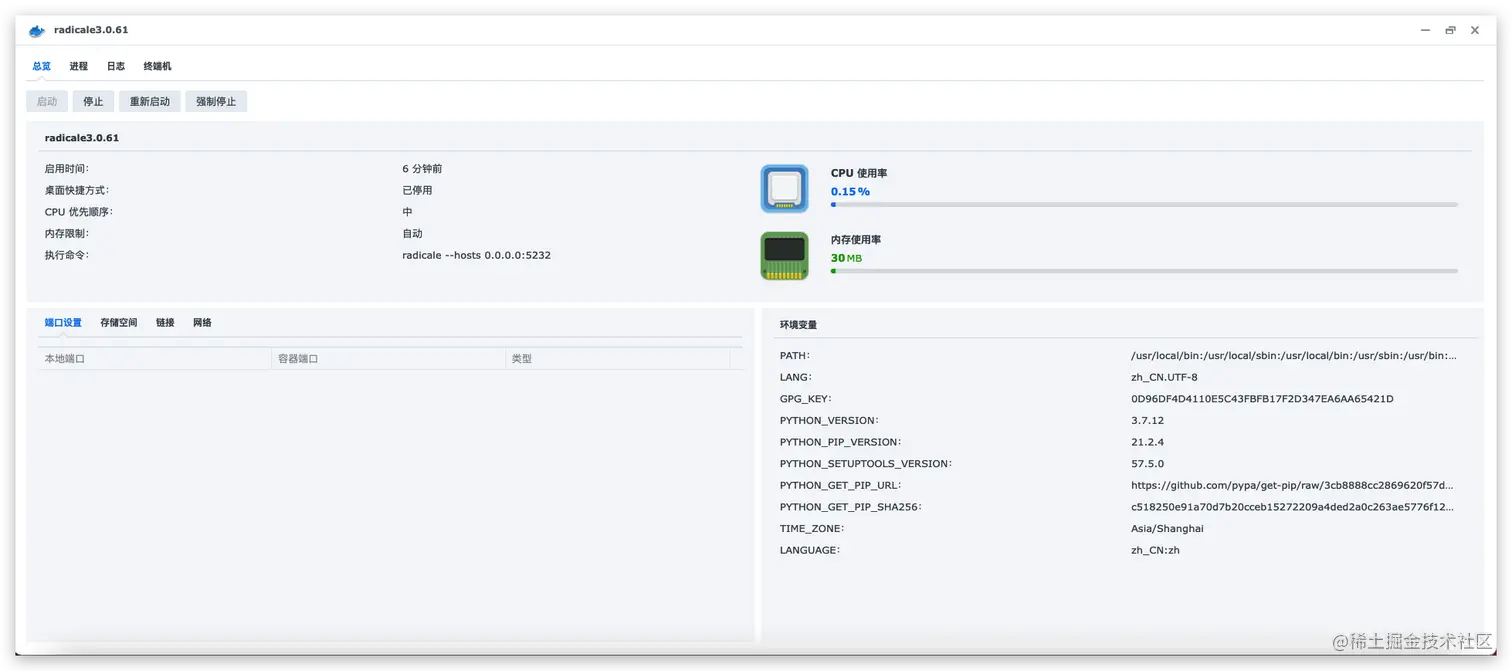
Task: Click the PYTHON_PIP_VERSION value 21.2.4
Action: [1147, 442]
